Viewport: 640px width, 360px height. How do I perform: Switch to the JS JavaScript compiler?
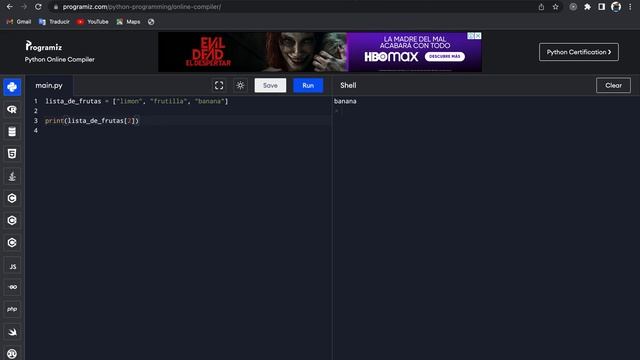click(12, 267)
